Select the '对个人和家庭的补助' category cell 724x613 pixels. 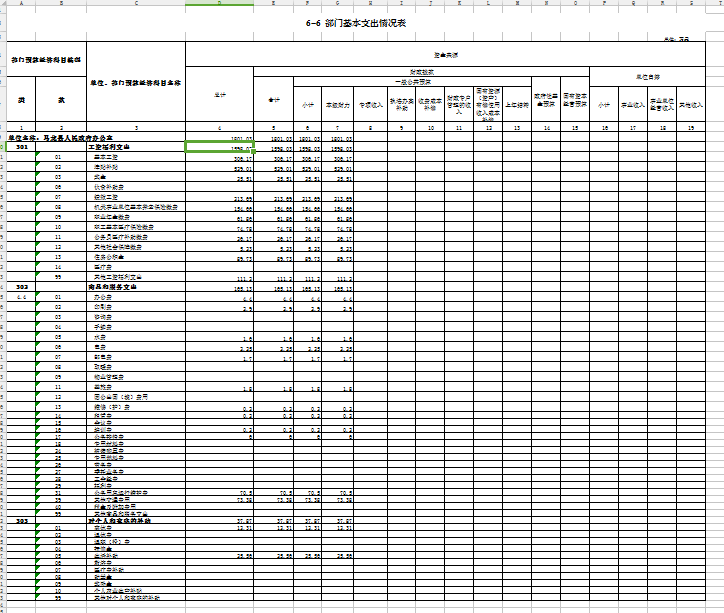[120, 520]
